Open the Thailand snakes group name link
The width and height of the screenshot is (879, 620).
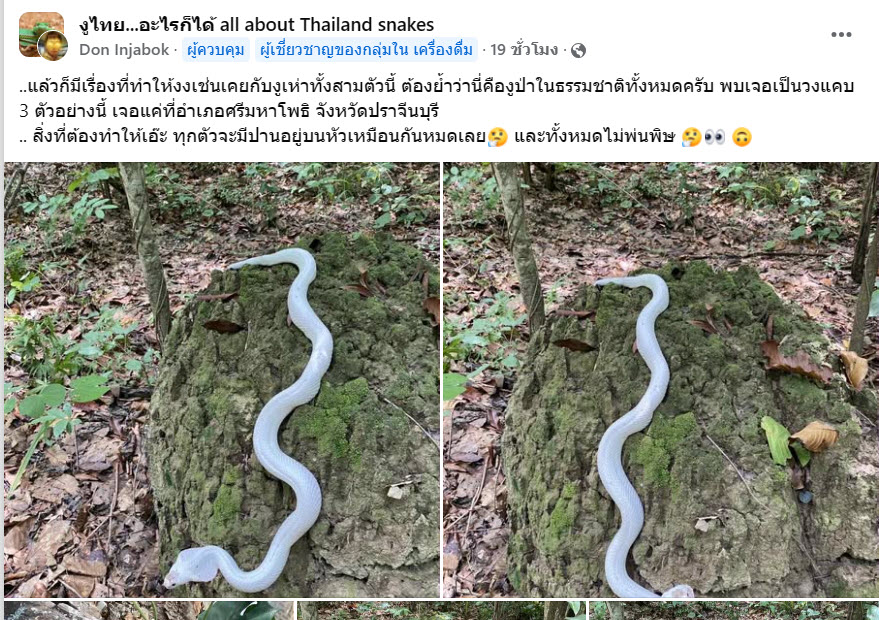[x=257, y=25]
